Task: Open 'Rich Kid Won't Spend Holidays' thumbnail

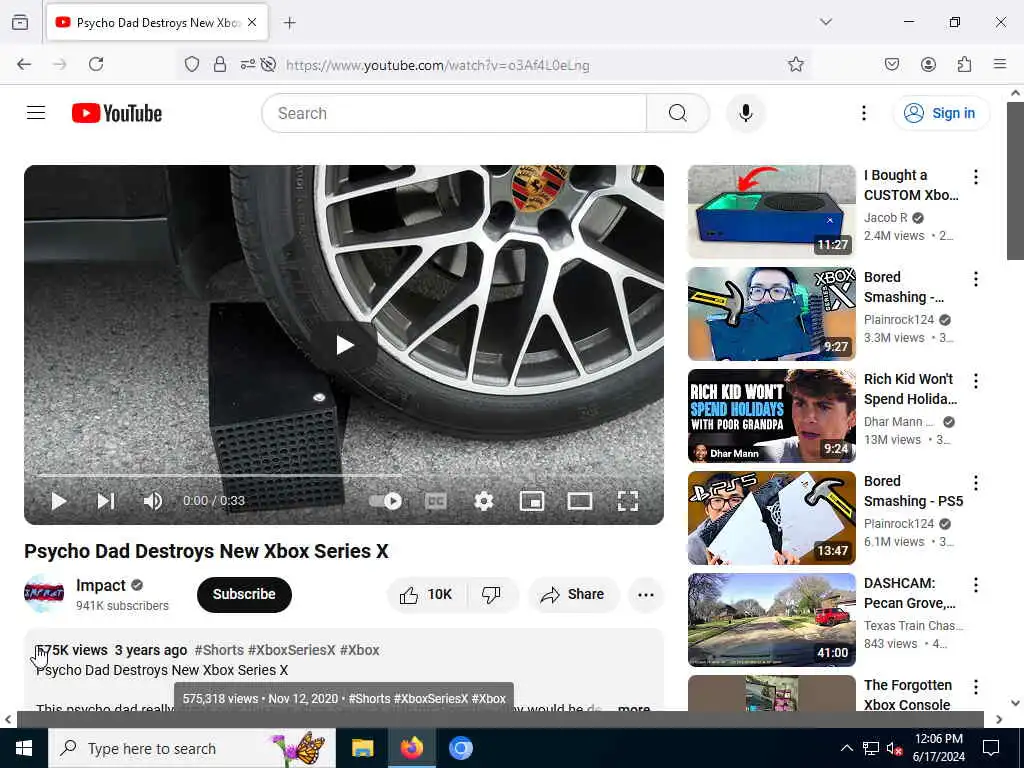Action: [771, 415]
